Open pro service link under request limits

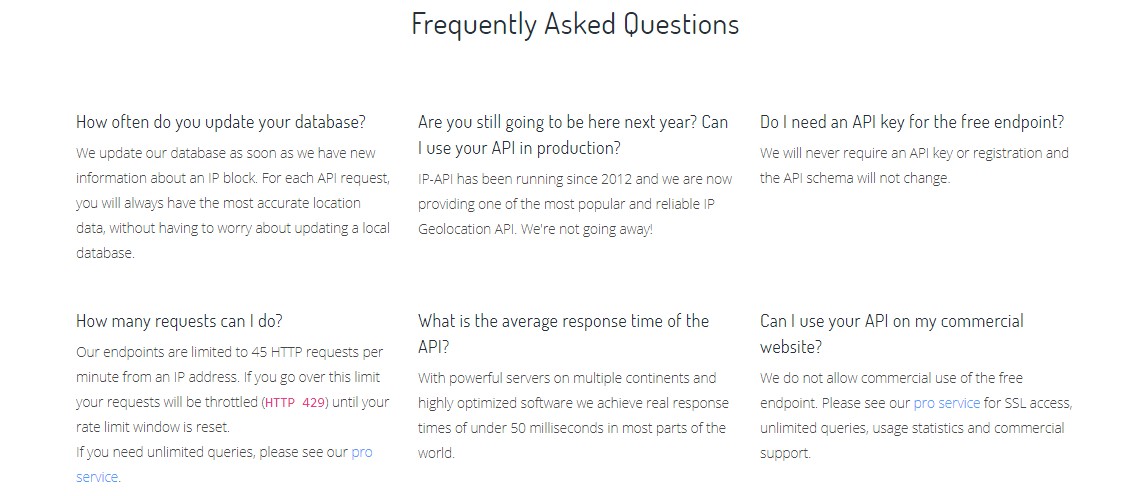pyautogui.click(x=362, y=453)
